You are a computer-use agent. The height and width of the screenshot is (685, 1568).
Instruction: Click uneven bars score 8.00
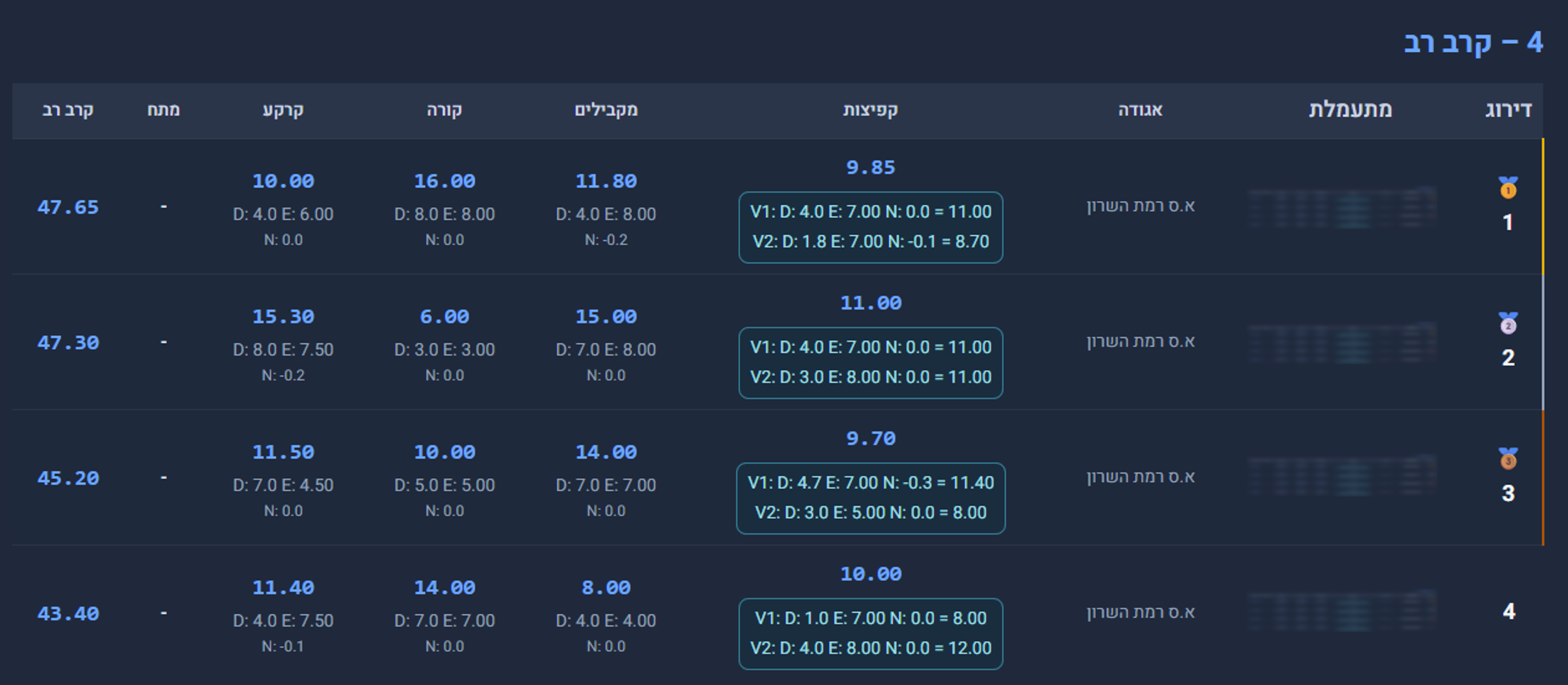pos(606,588)
